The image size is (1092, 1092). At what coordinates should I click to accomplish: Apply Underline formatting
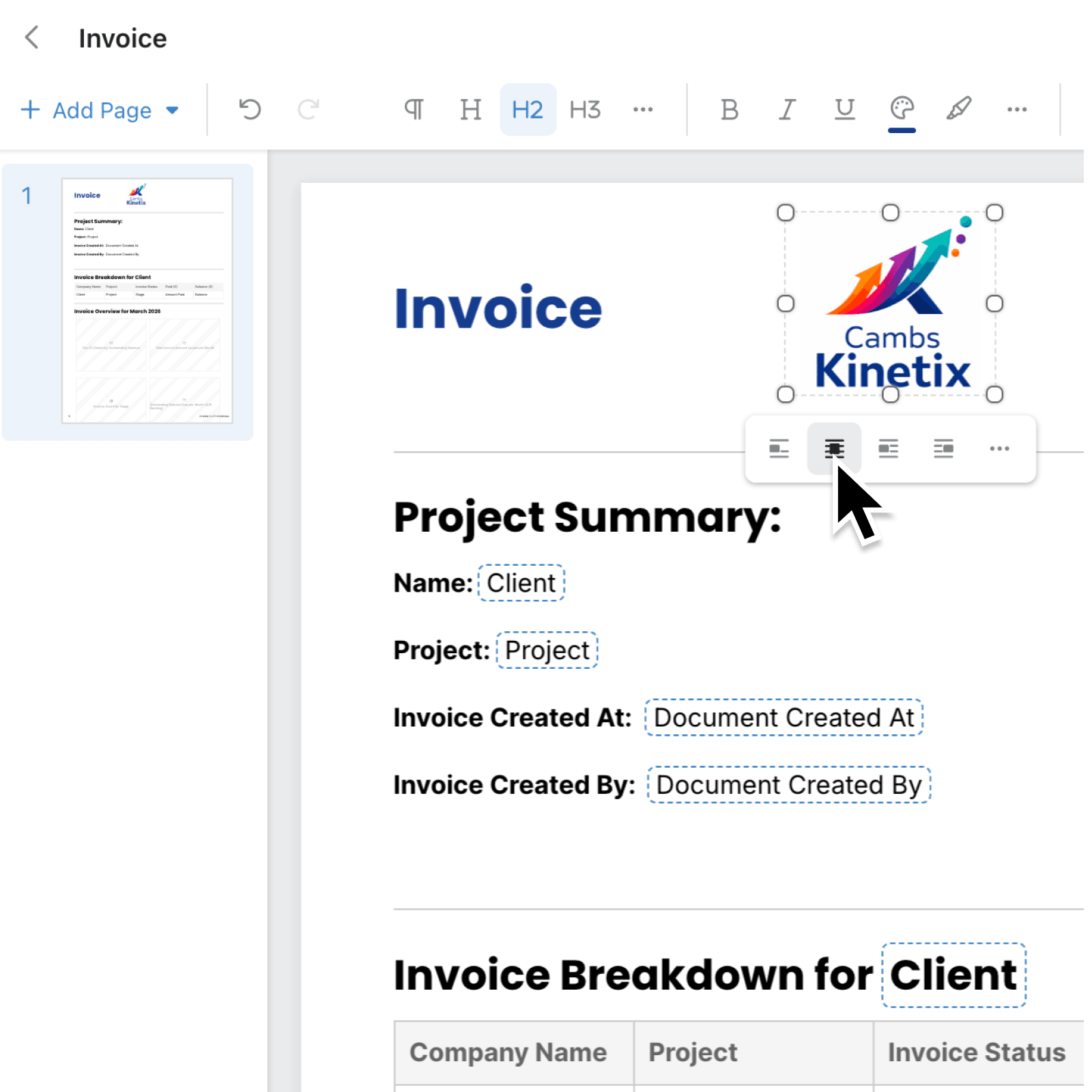point(844,109)
